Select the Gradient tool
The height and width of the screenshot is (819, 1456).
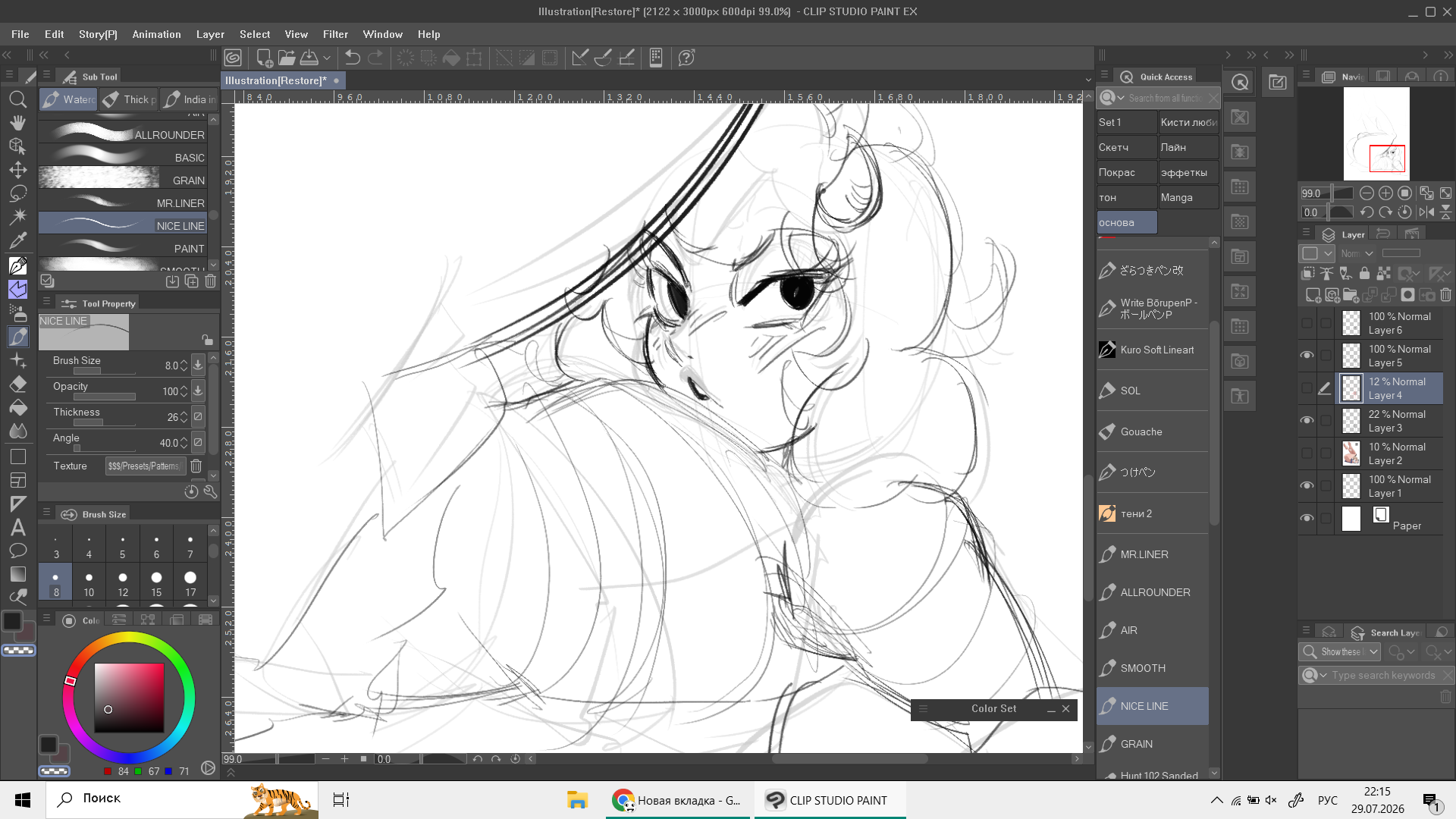click(x=17, y=574)
